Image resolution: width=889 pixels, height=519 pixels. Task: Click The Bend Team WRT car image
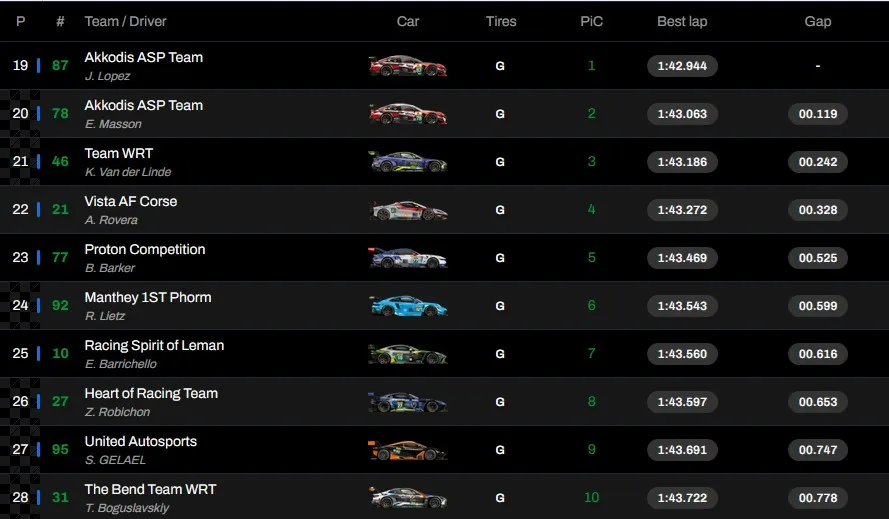[x=407, y=498]
